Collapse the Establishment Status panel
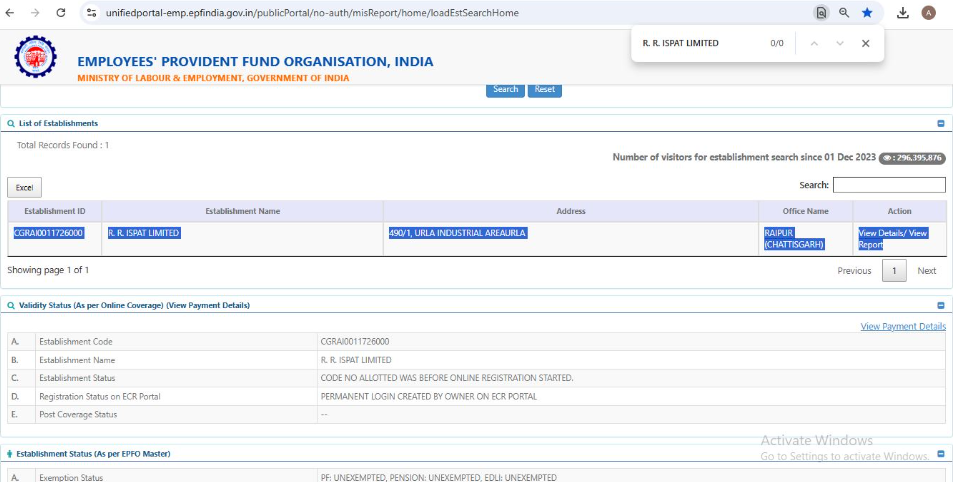This screenshot has width=953, height=482. [941, 454]
